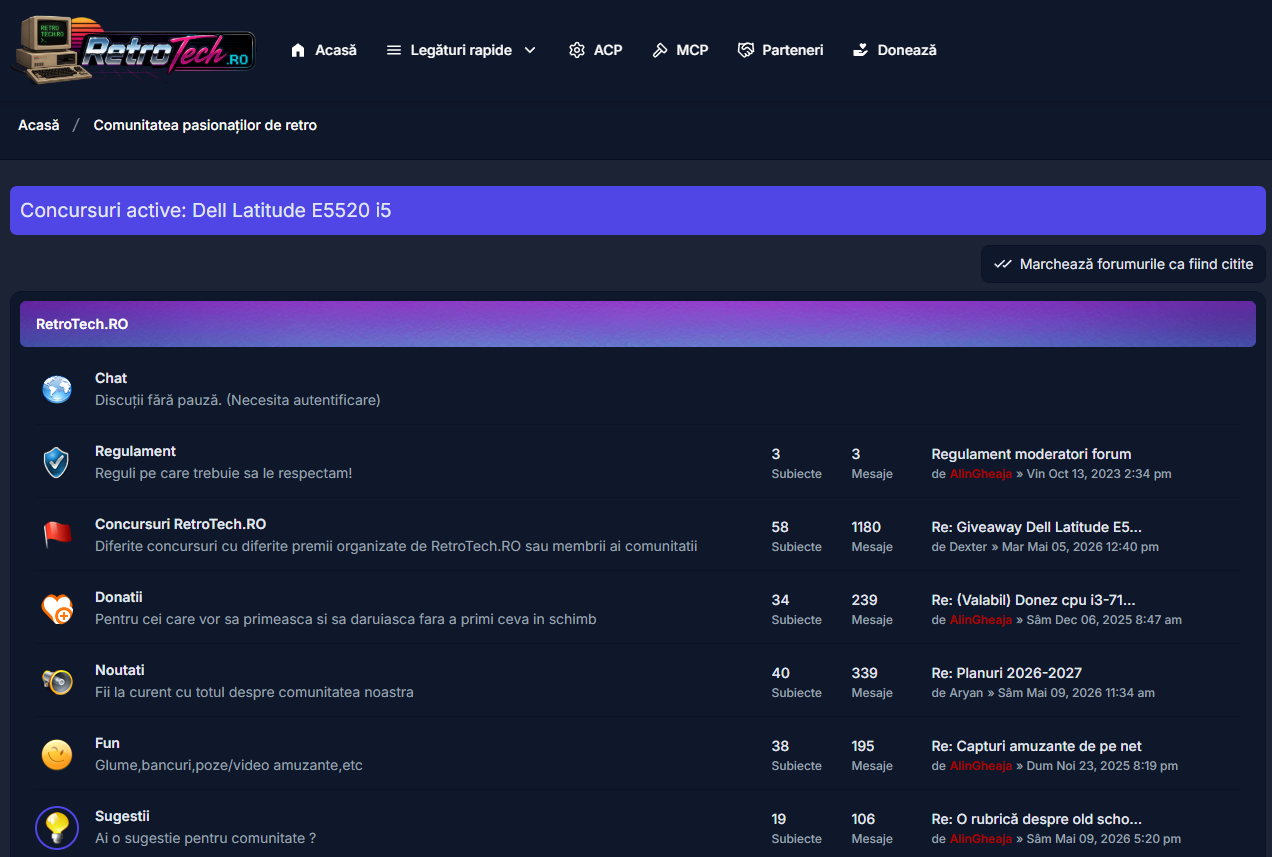
Task: Open last post Re: Giveaway Dell Latitude E5...
Action: coord(1036,527)
